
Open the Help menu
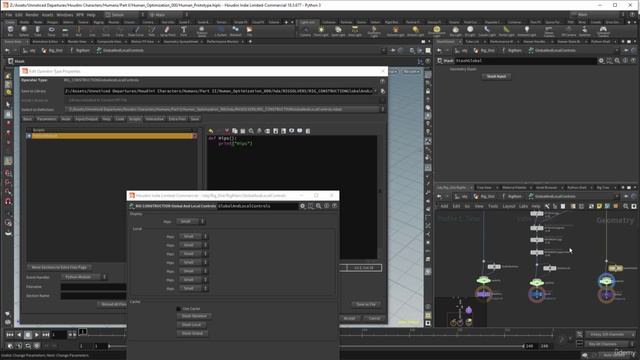91,15
